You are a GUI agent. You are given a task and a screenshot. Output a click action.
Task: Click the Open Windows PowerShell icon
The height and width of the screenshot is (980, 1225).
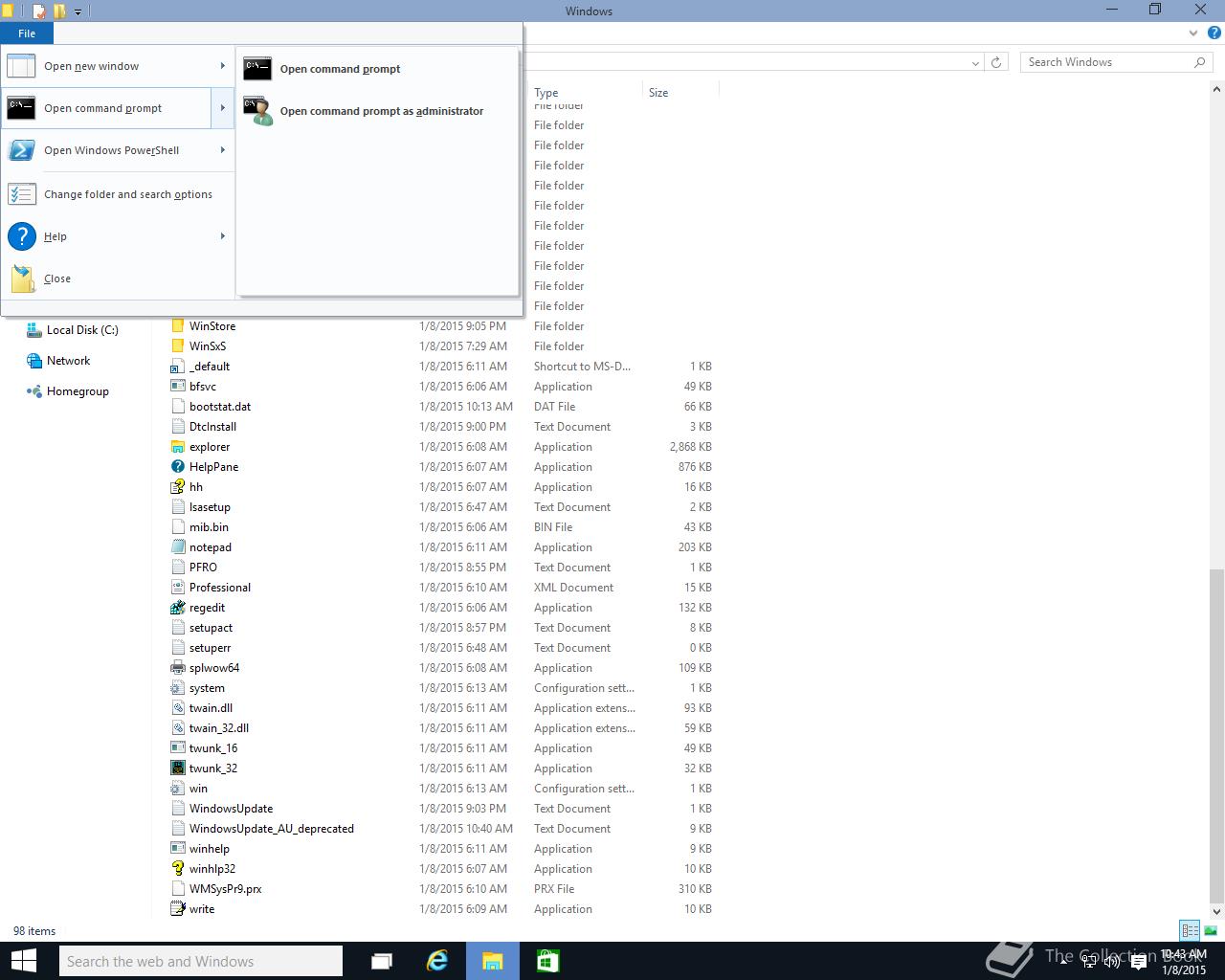pyautogui.click(x=21, y=150)
